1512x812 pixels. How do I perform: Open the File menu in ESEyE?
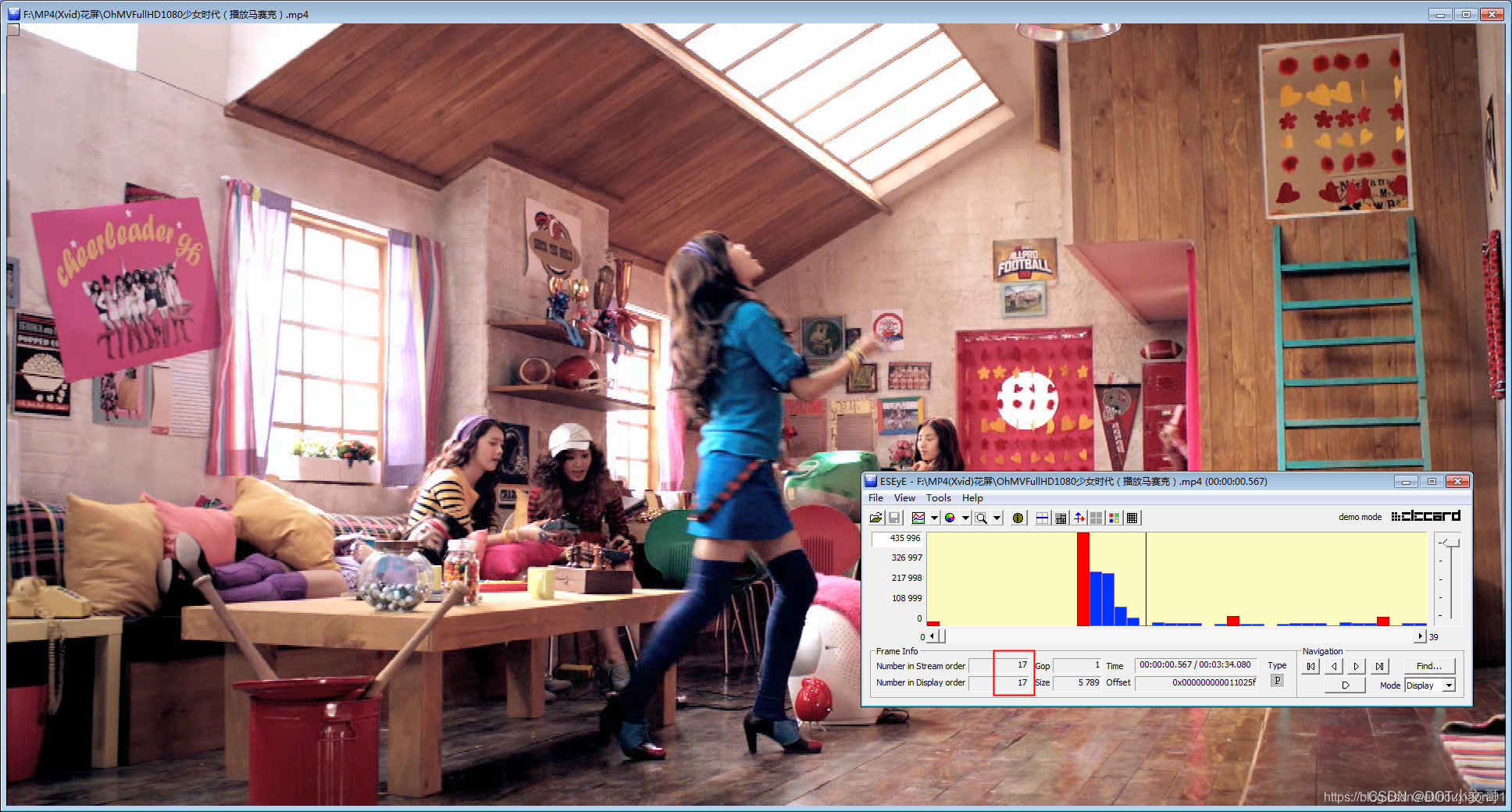875,498
